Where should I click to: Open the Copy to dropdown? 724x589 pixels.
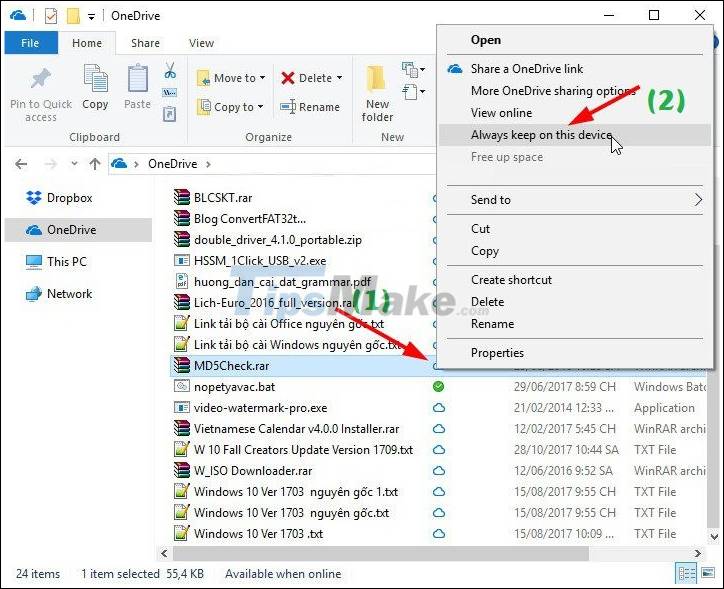pos(230,107)
